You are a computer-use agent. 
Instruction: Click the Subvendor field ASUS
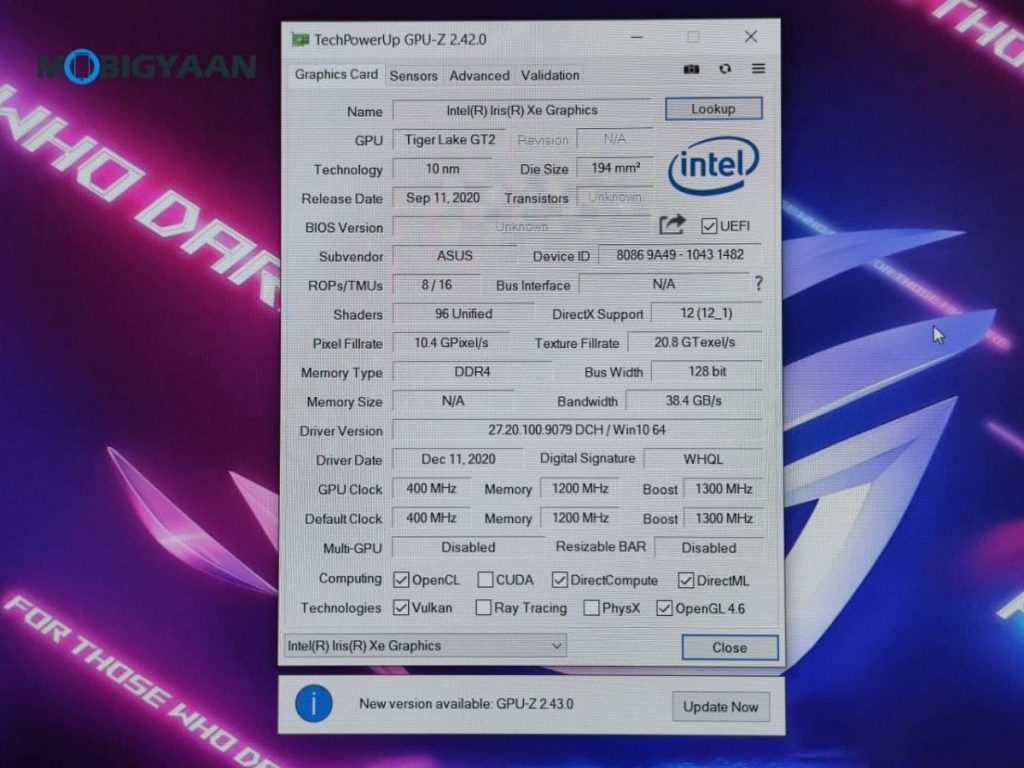click(455, 256)
